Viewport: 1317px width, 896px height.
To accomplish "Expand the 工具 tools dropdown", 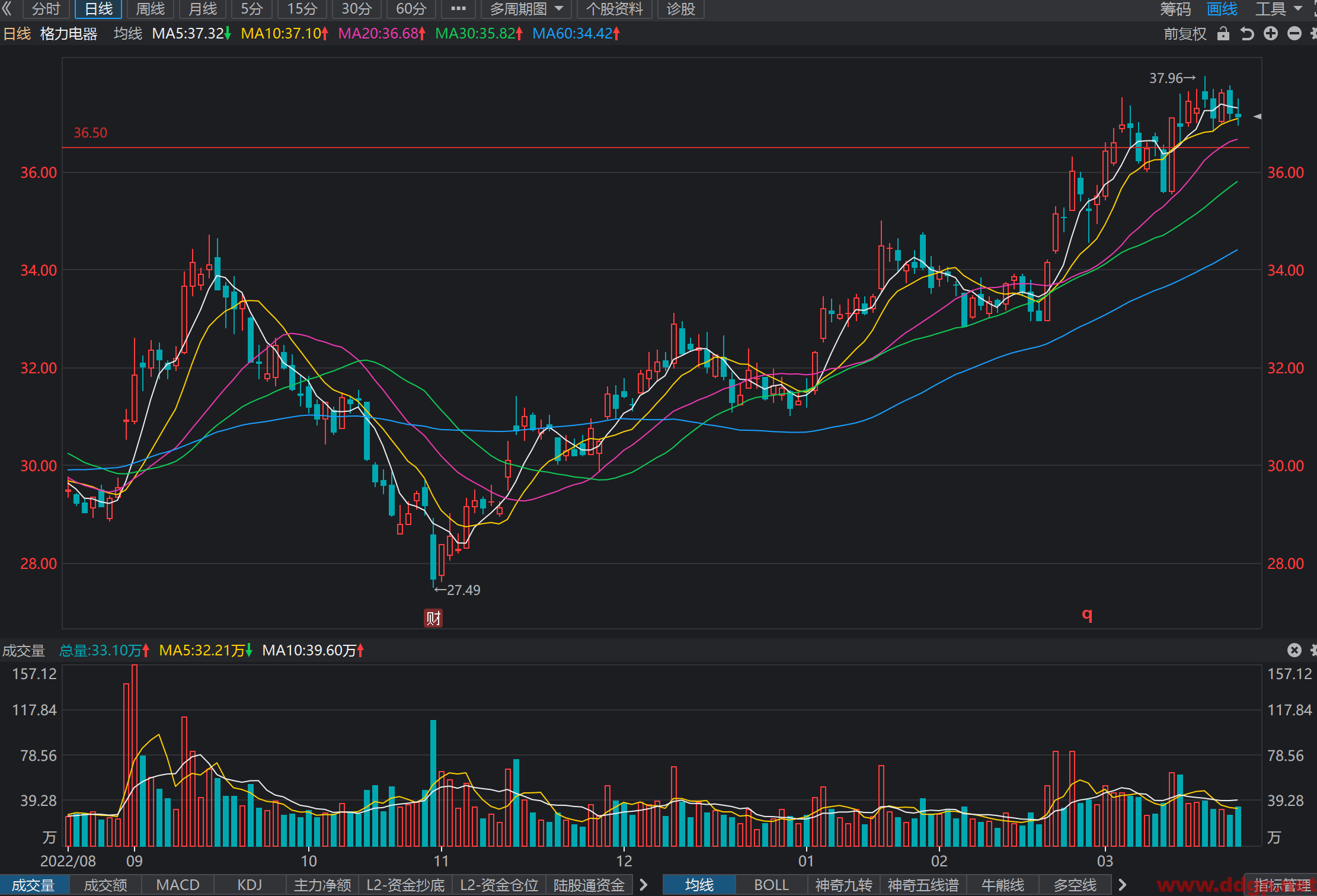I will (1278, 9).
